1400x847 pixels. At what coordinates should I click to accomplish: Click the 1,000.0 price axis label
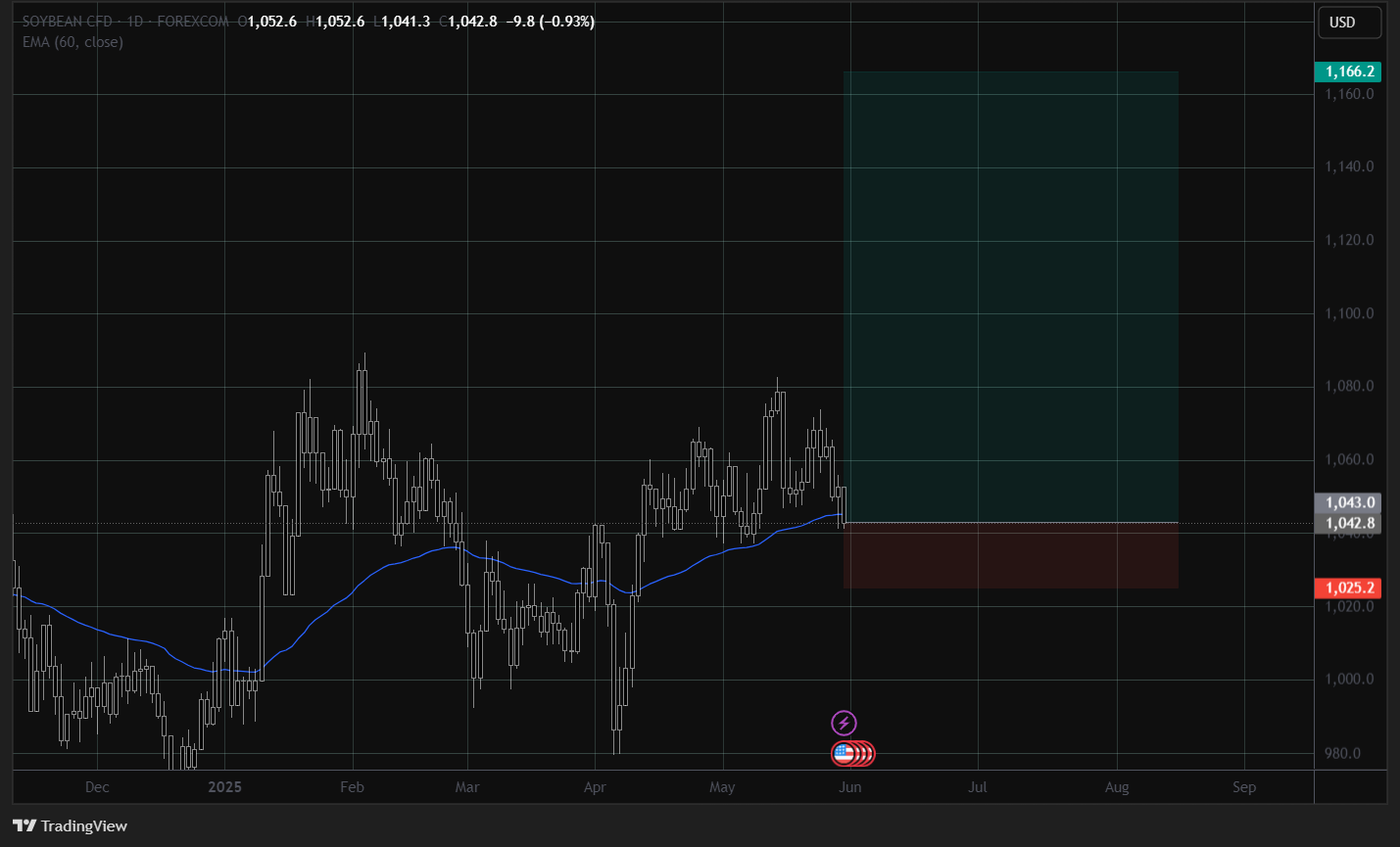click(1349, 679)
